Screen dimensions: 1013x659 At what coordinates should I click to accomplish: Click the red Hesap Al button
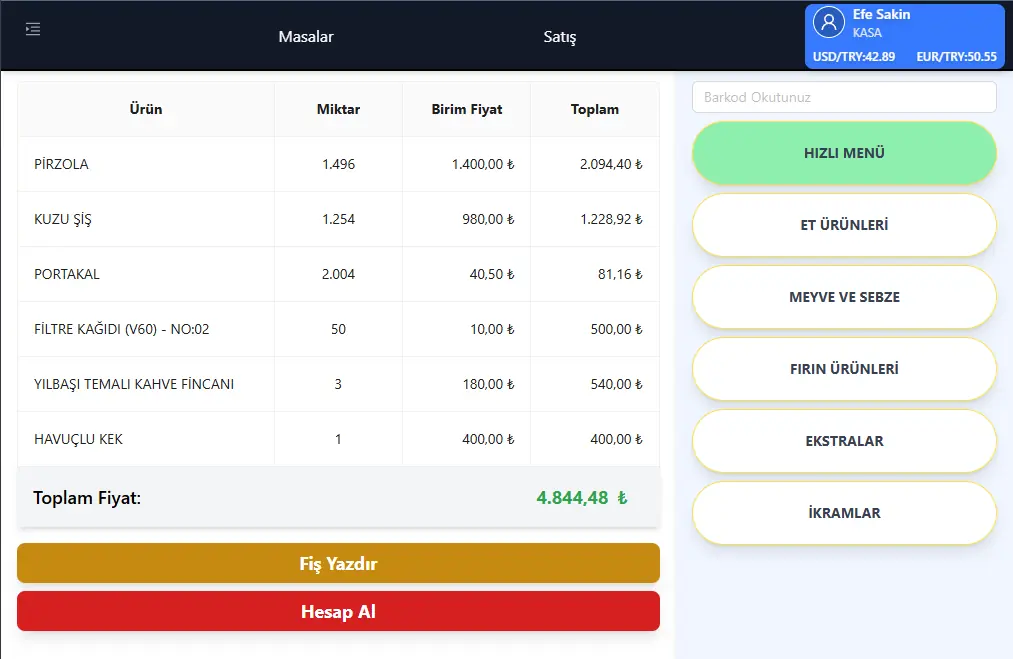(x=338, y=611)
